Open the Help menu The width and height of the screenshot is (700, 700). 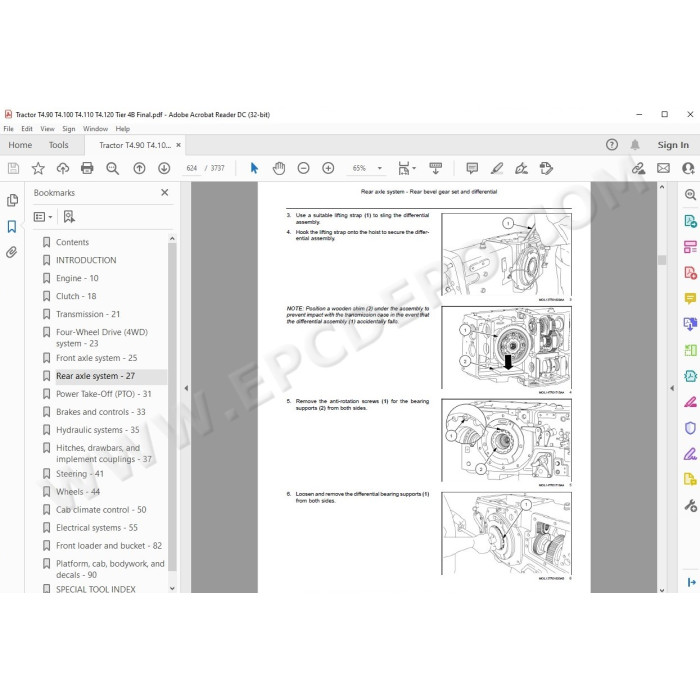[x=123, y=129]
